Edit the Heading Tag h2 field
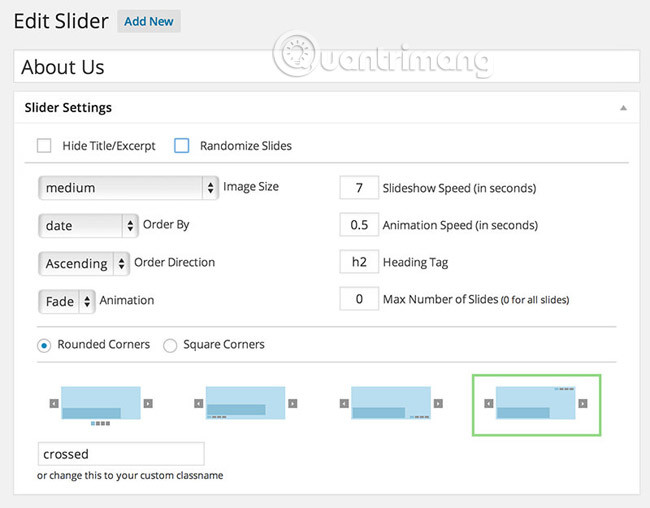This screenshot has height=508, width=650. [x=358, y=262]
